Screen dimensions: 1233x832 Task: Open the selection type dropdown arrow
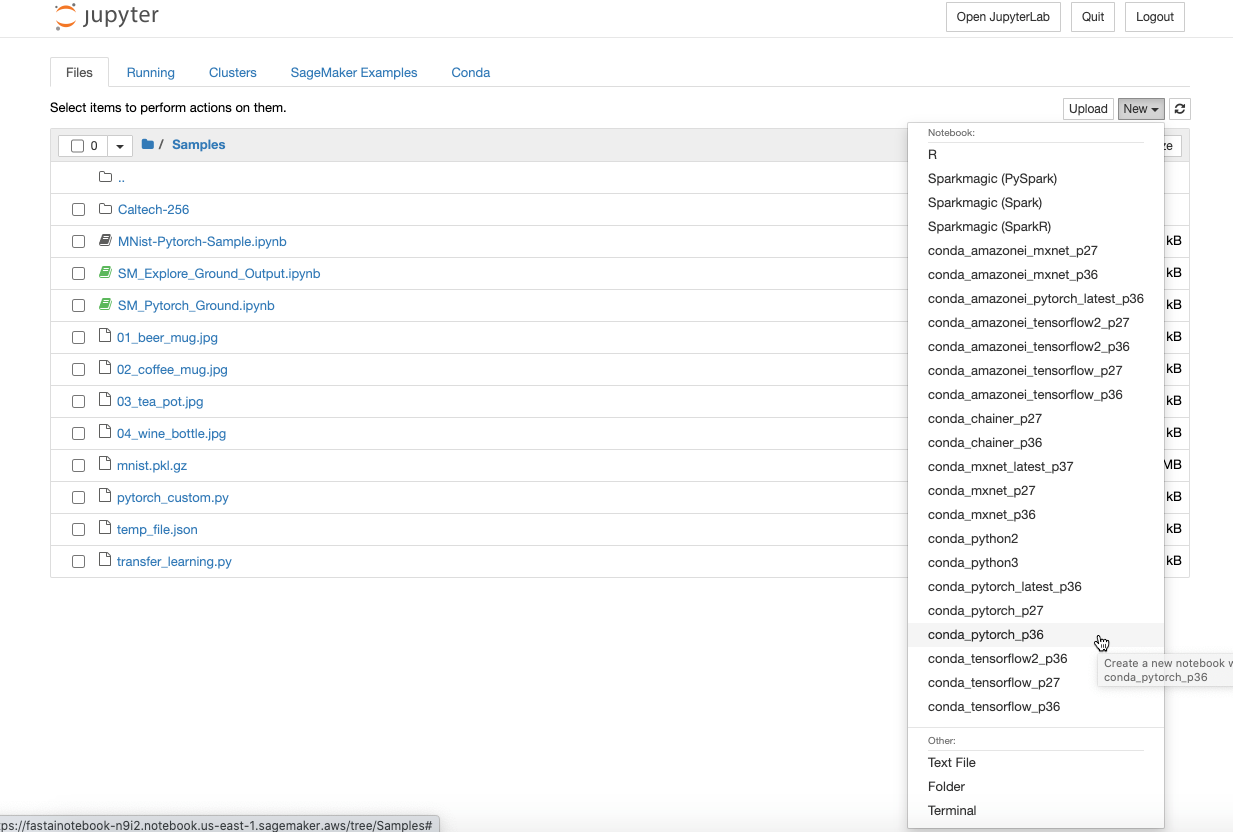pos(120,146)
